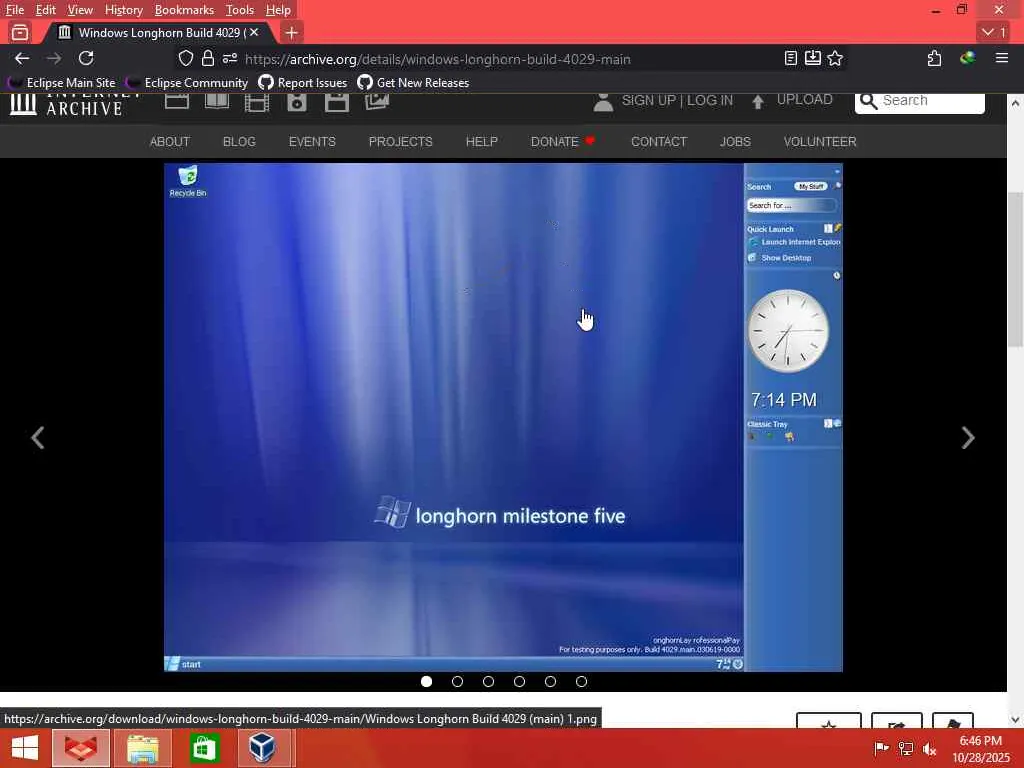Open the hamburger application menu
The image size is (1024, 768).
click(x=1002, y=58)
